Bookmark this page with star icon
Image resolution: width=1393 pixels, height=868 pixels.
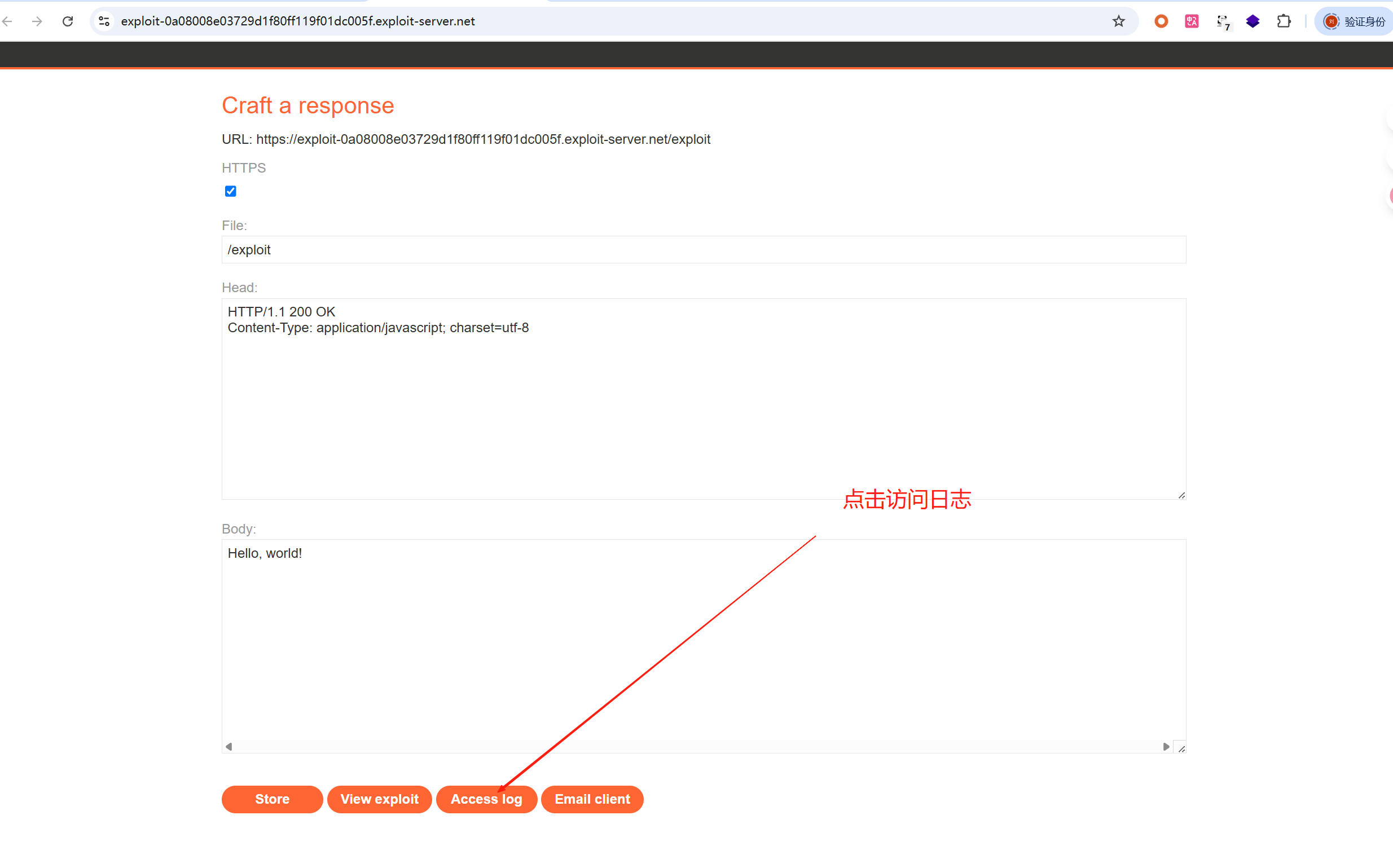pos(1118,21)
